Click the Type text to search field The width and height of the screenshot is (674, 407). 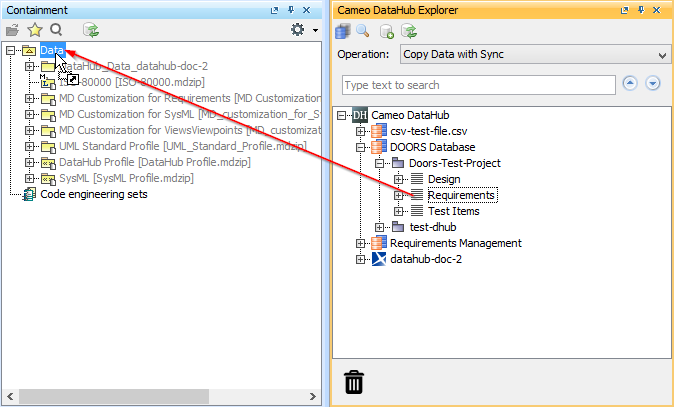click(x=479, y=85)
